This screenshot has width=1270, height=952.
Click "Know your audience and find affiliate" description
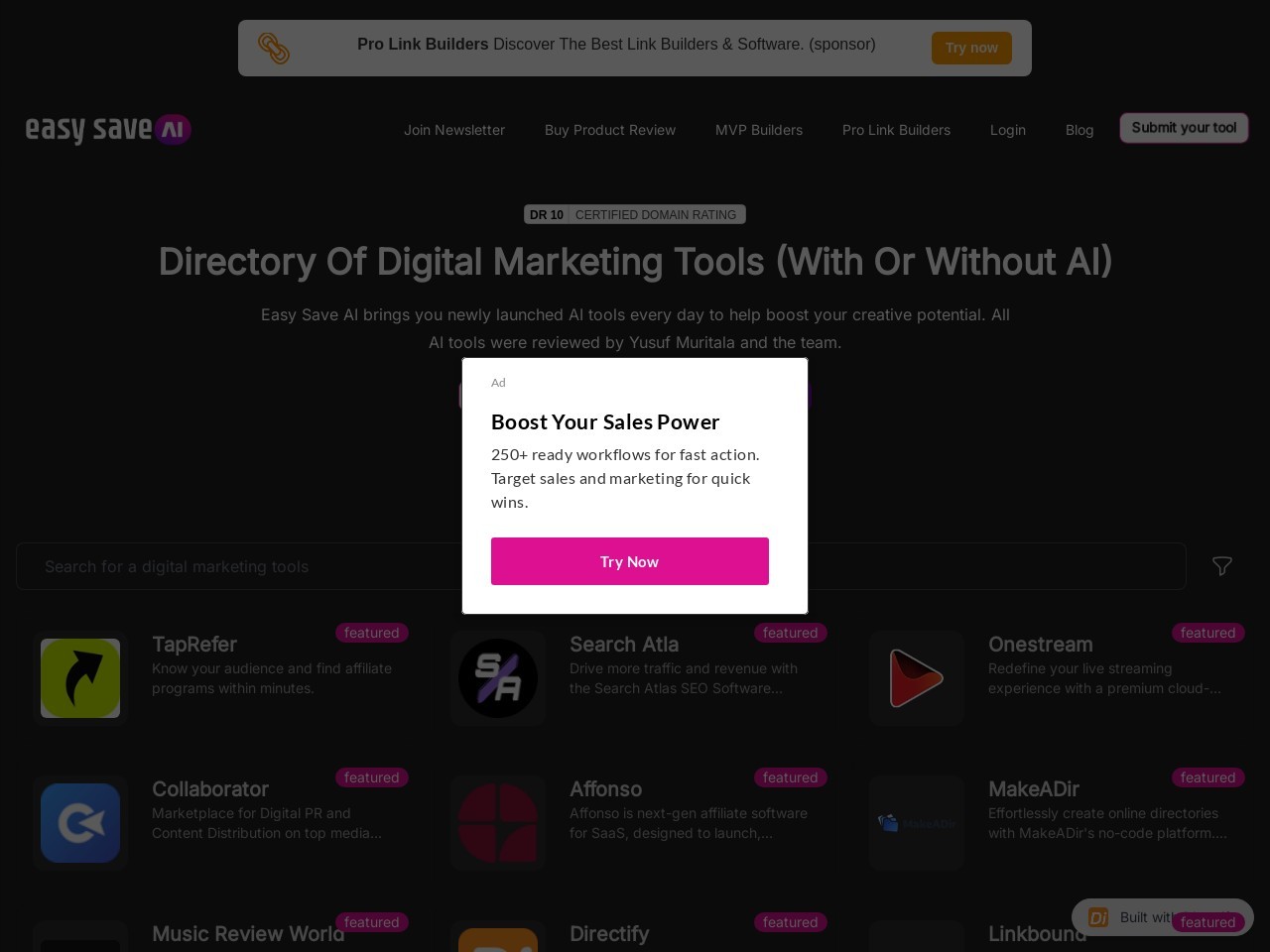pyautogui.click(x=272, y=678)
